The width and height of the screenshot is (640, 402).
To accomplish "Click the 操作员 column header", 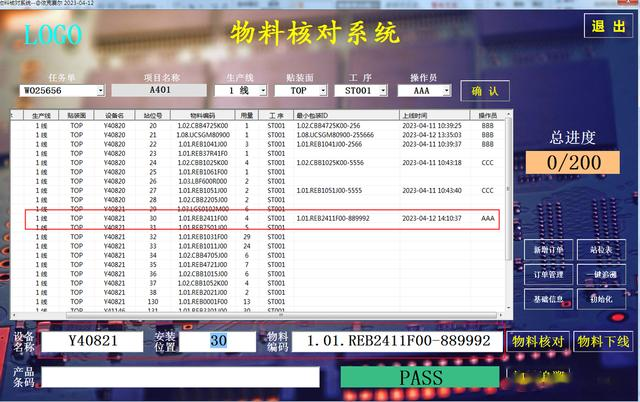I will coord(488,115).
